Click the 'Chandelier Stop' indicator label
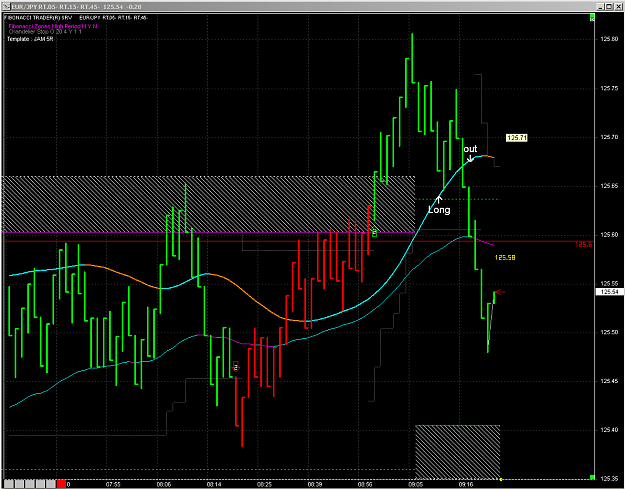Image resolution: width=625 pixels, height=489 pixels. pyautogui.click(x=45, y=31)
